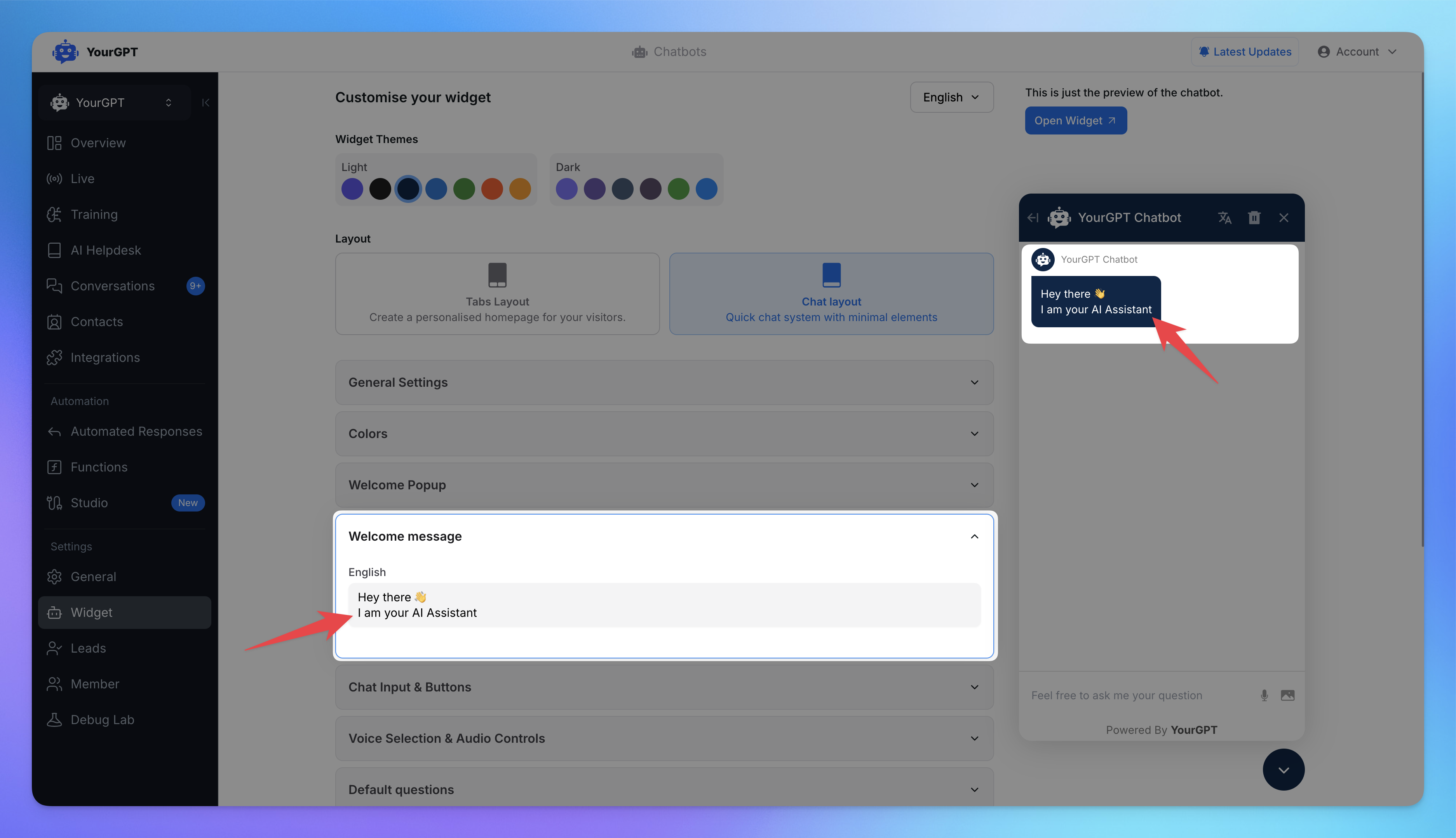The image size is (1456, 838).
Task: Click the bell icon in Latest Updates
Action: click(1204, 52)
